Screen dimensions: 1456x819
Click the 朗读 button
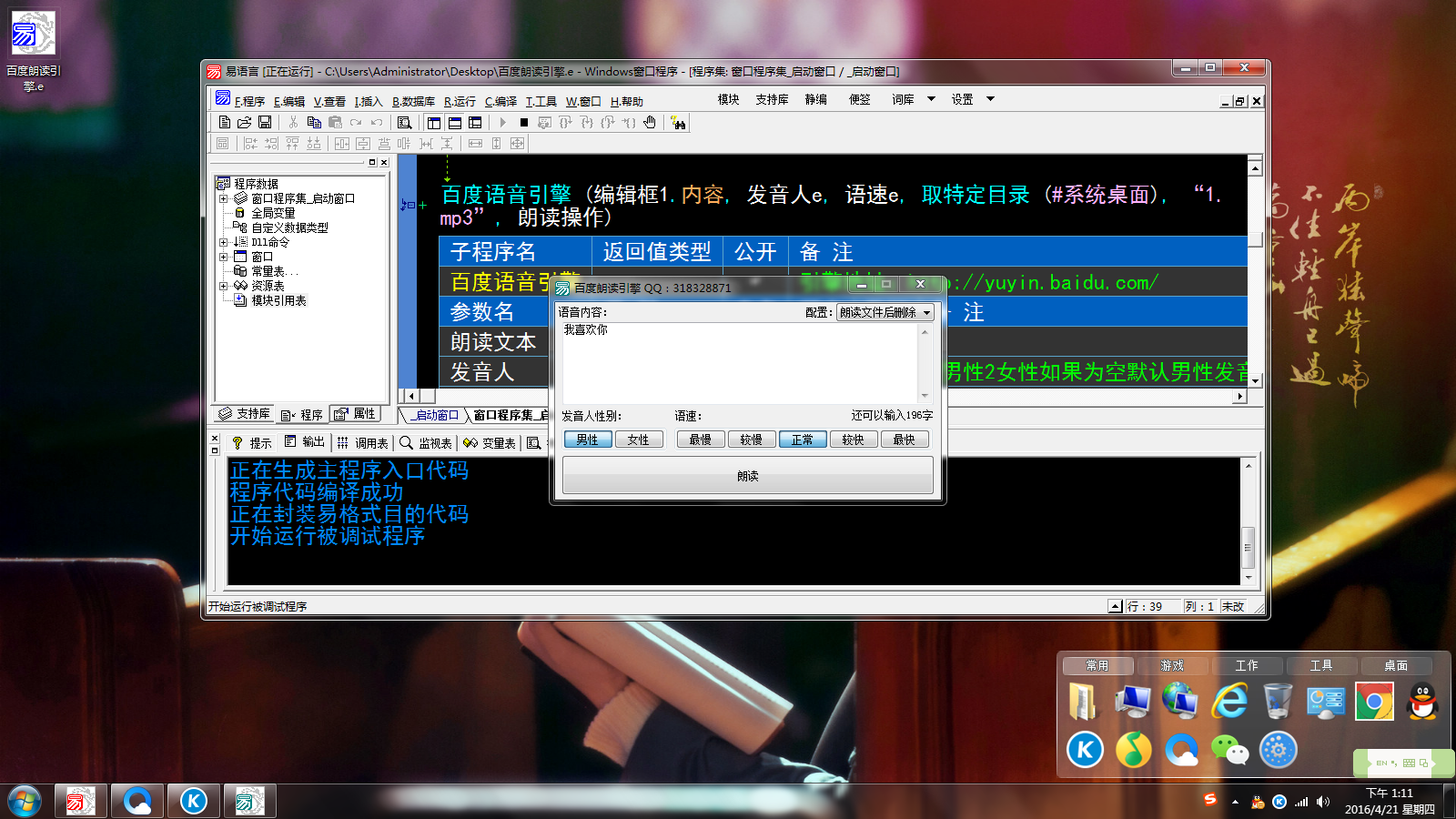(748, 476)
